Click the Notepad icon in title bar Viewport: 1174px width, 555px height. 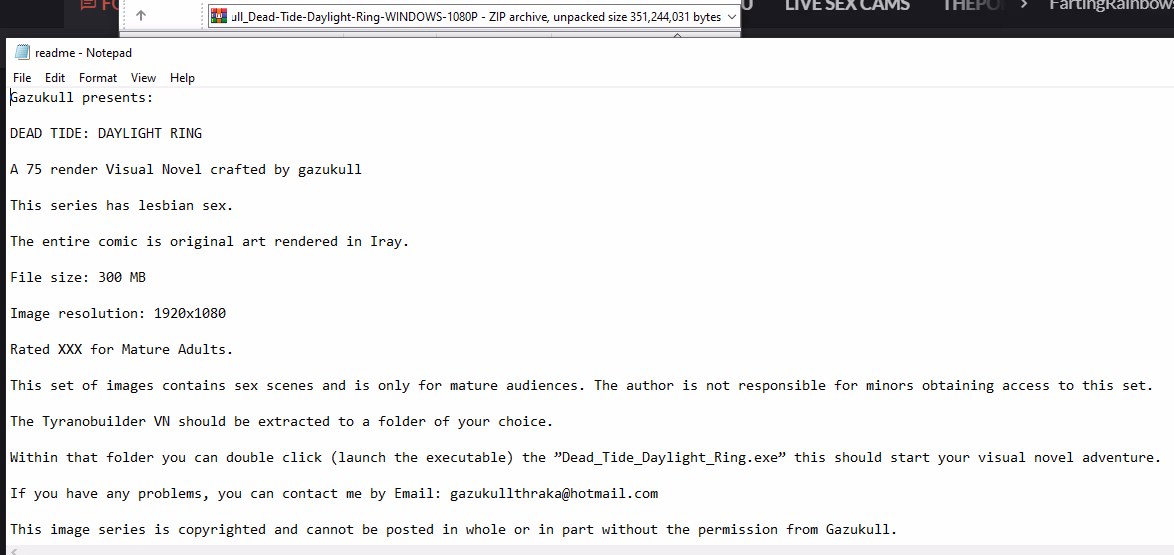[22, 52]
